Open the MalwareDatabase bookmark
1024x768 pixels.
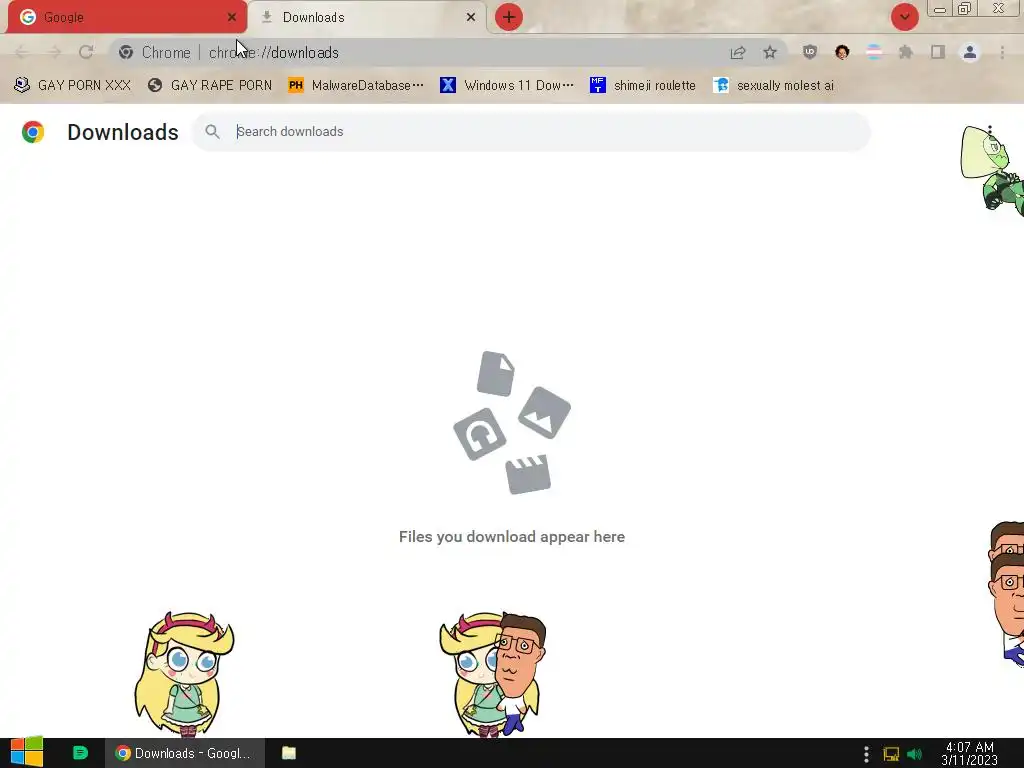[x=356, y=85]
